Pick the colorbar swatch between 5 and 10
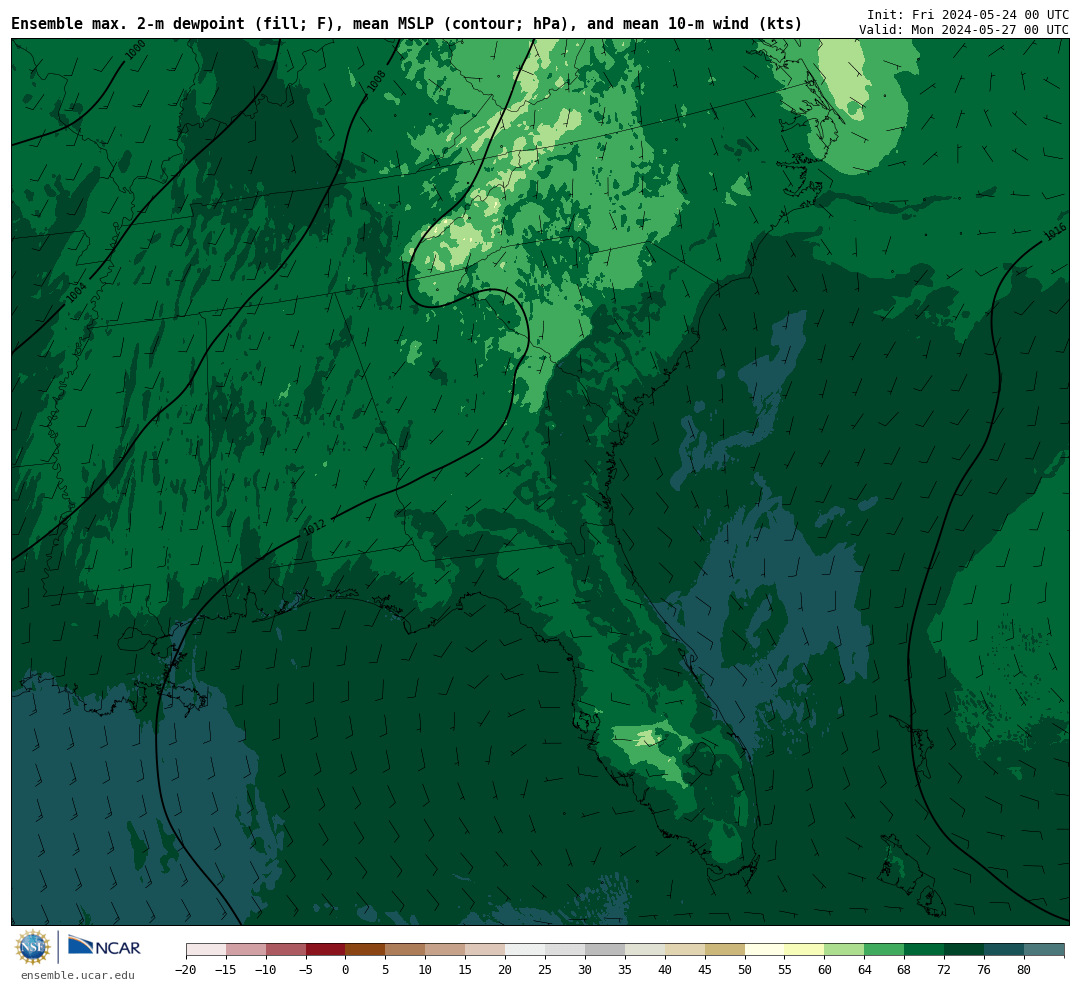Image resolution: width=1080 pixels, height=988 pixels. pyautogui.click(x=406, y=950)
